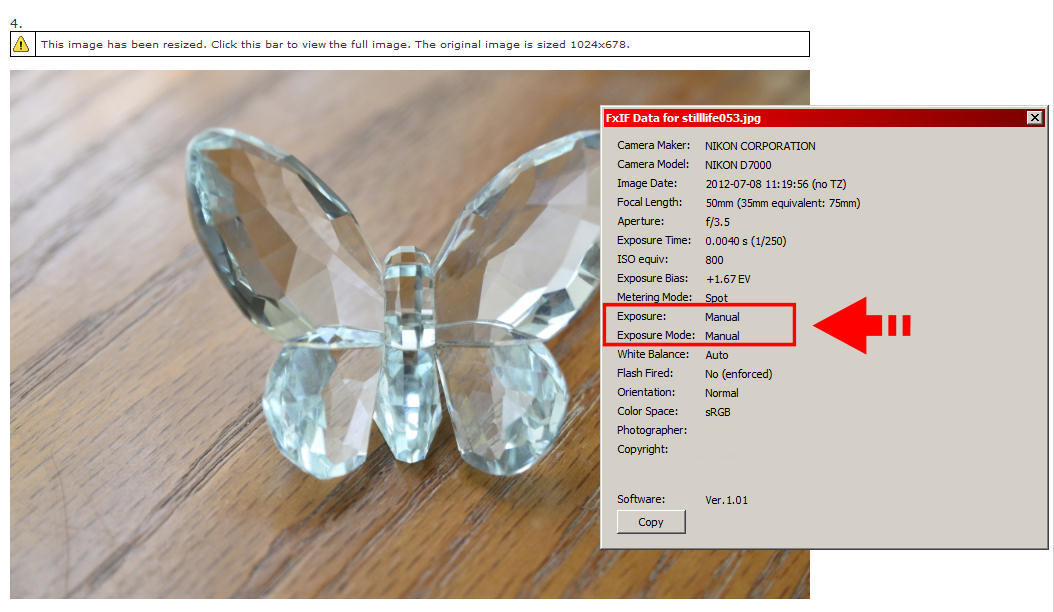Click the yellow warning icon
The width and height of the screenshot is (1054, 612).
coord(22,44)
